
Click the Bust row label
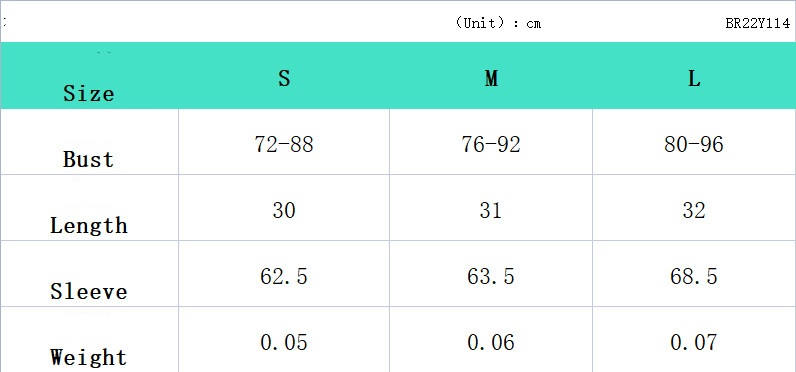point(89,159)
